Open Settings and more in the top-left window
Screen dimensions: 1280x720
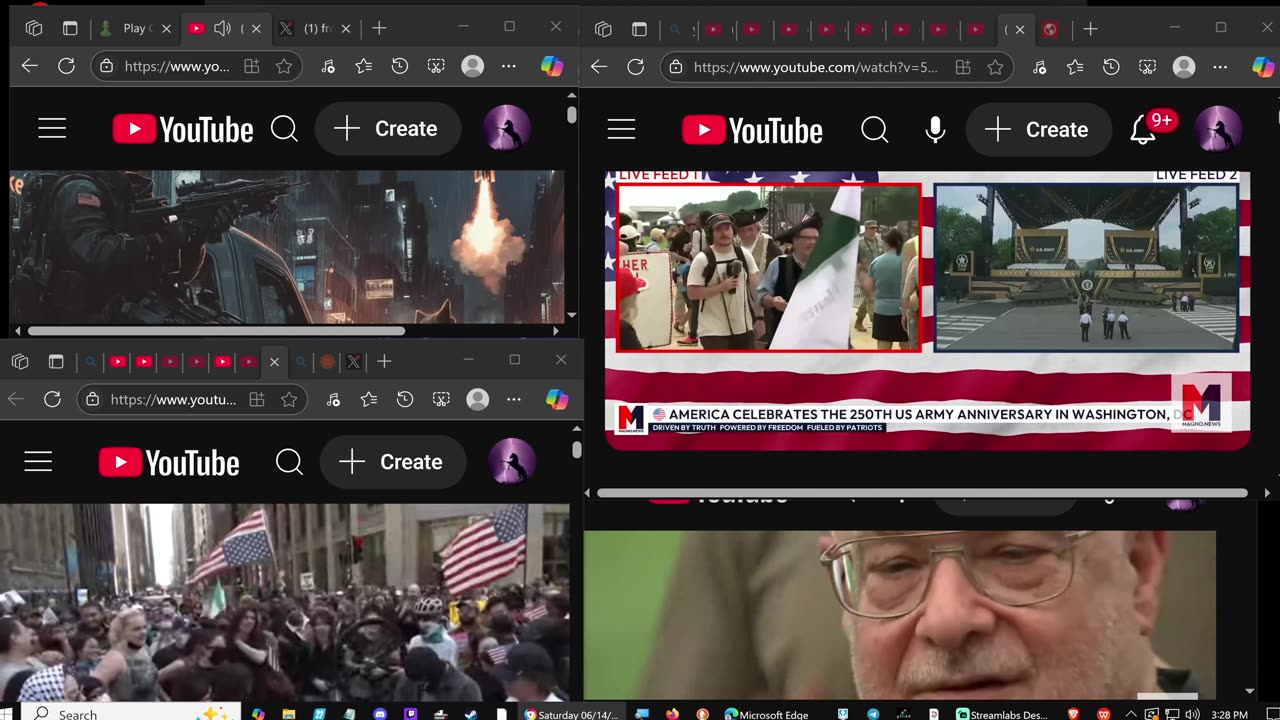tap(509, 66)
